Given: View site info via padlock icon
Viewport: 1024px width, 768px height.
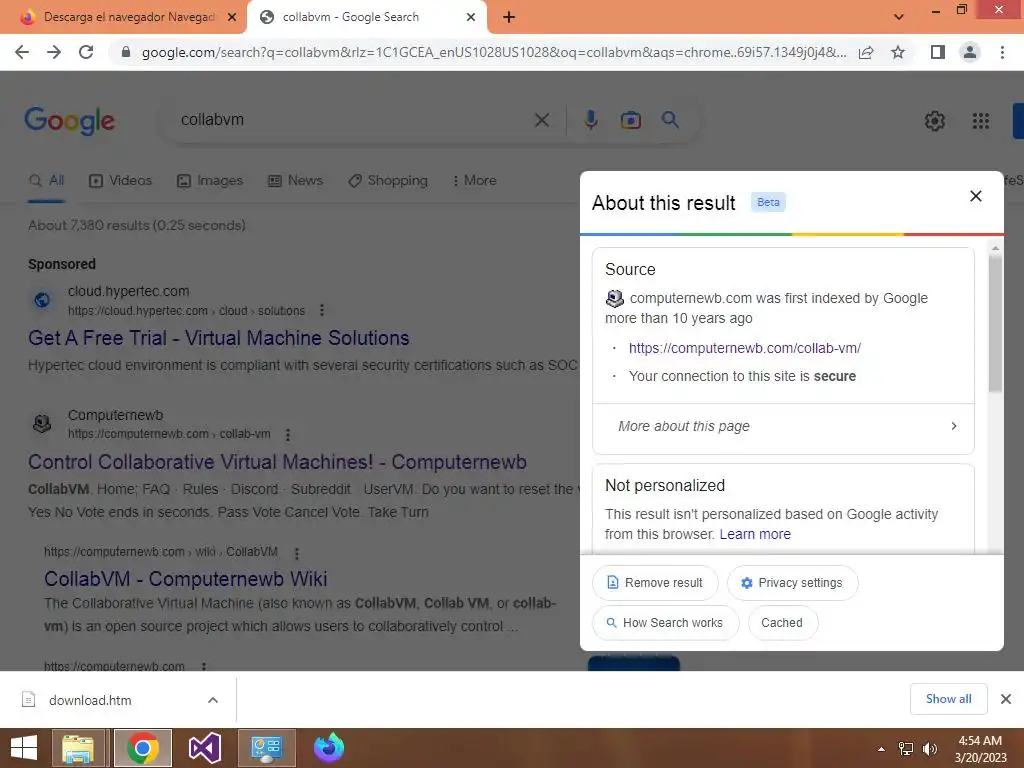Looking at the screenshot, I should pyautogui.click(x=126, y=52).
